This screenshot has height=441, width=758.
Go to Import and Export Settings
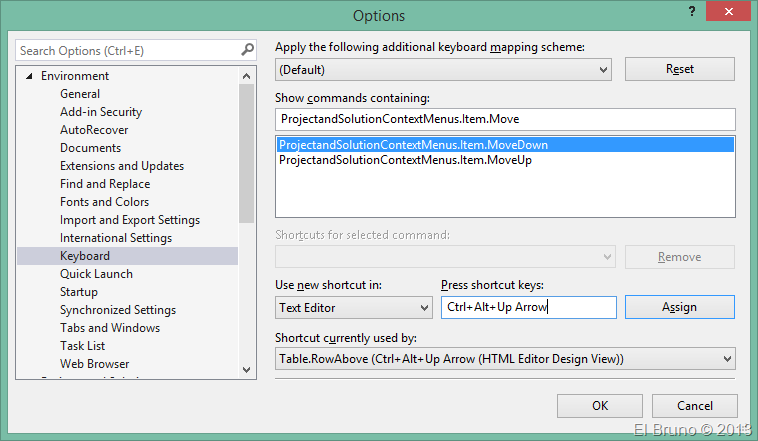130,220
